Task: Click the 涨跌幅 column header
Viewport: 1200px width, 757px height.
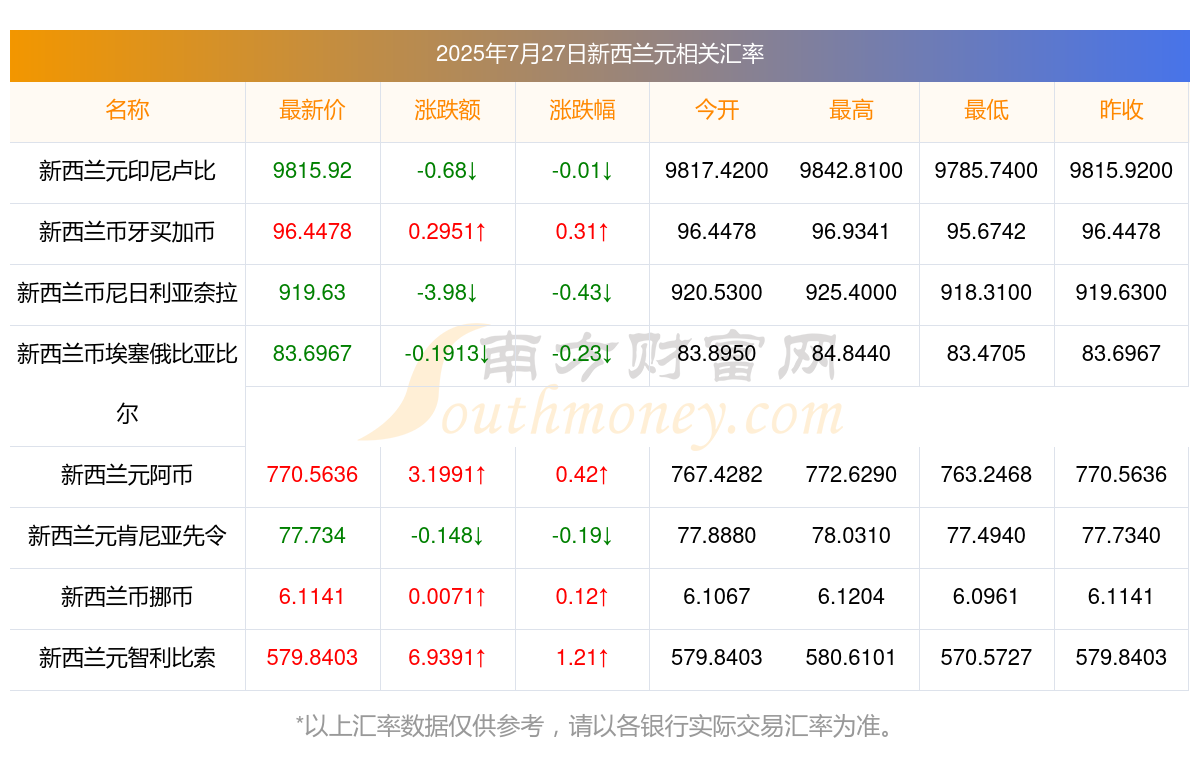Action: click(582, 110)
